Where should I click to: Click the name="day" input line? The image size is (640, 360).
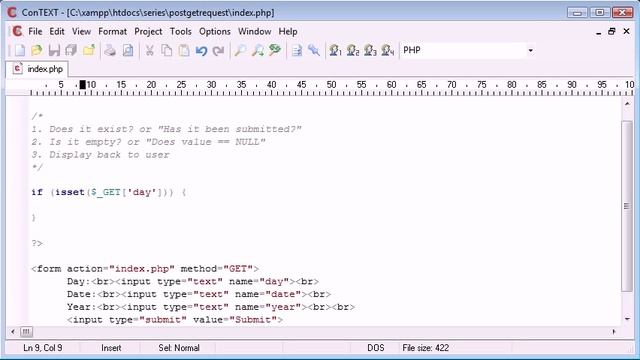pyautogui.click(x=193, y=282)
